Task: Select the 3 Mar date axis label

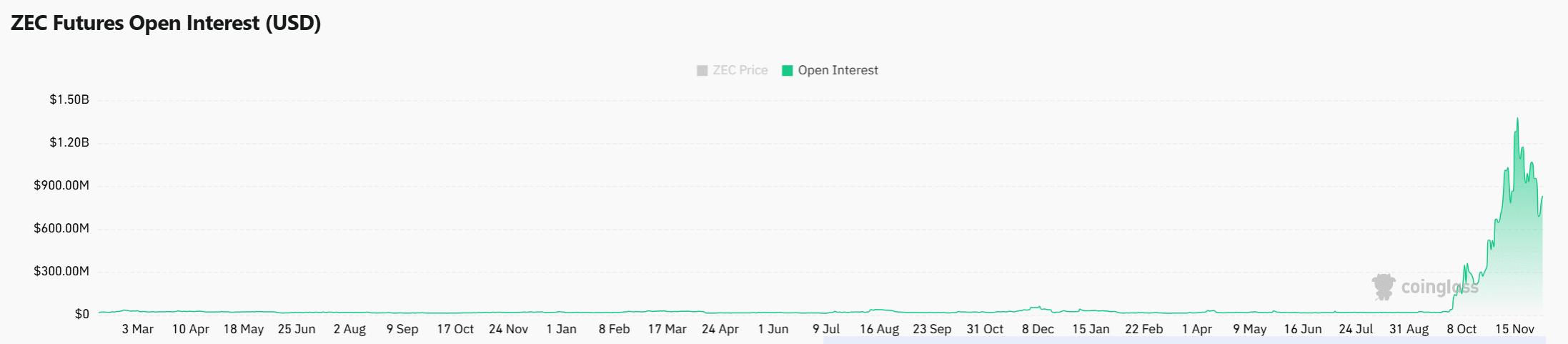Action: [138, 329]
